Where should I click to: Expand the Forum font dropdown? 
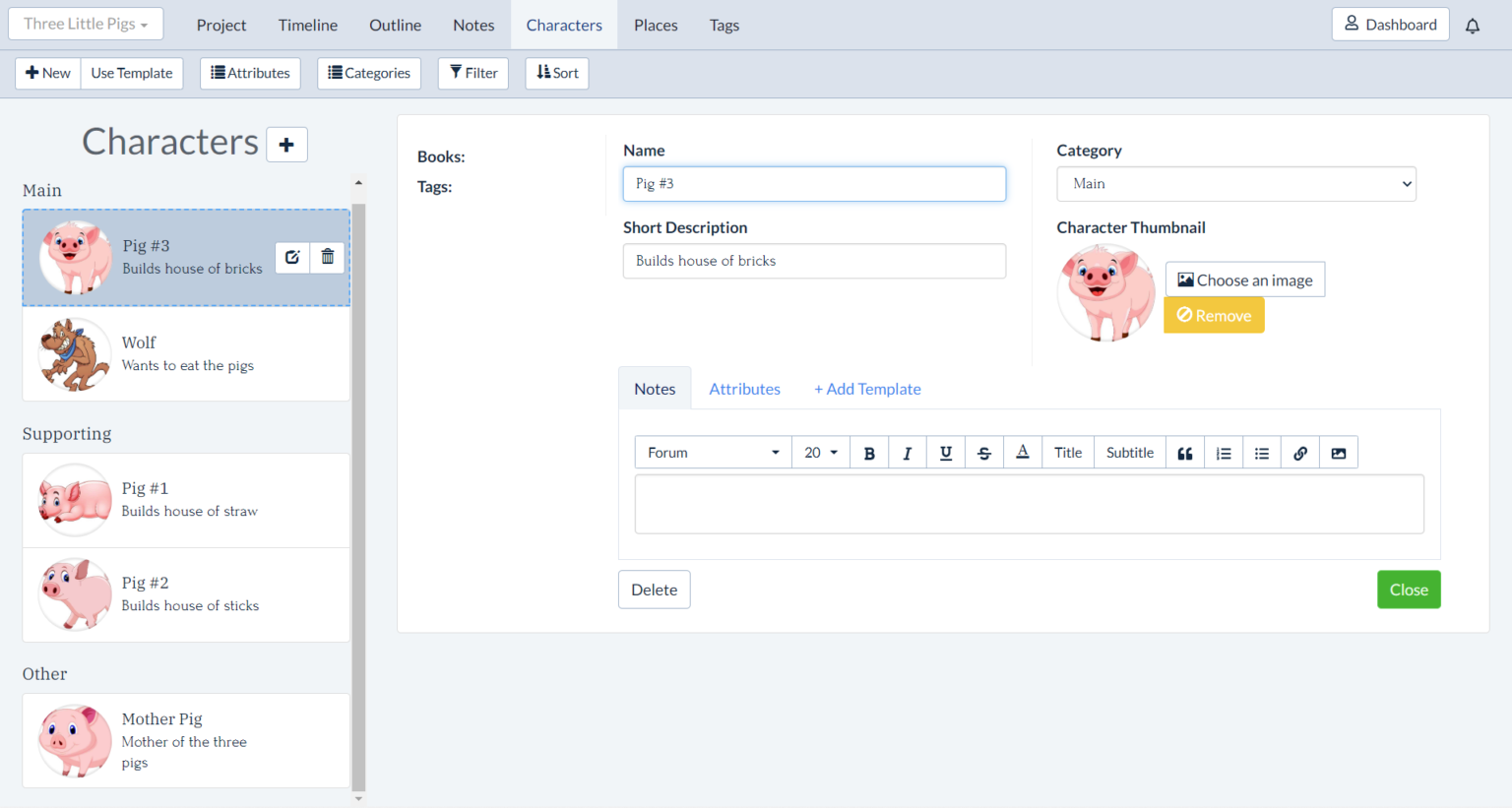[x=713, y=453]
